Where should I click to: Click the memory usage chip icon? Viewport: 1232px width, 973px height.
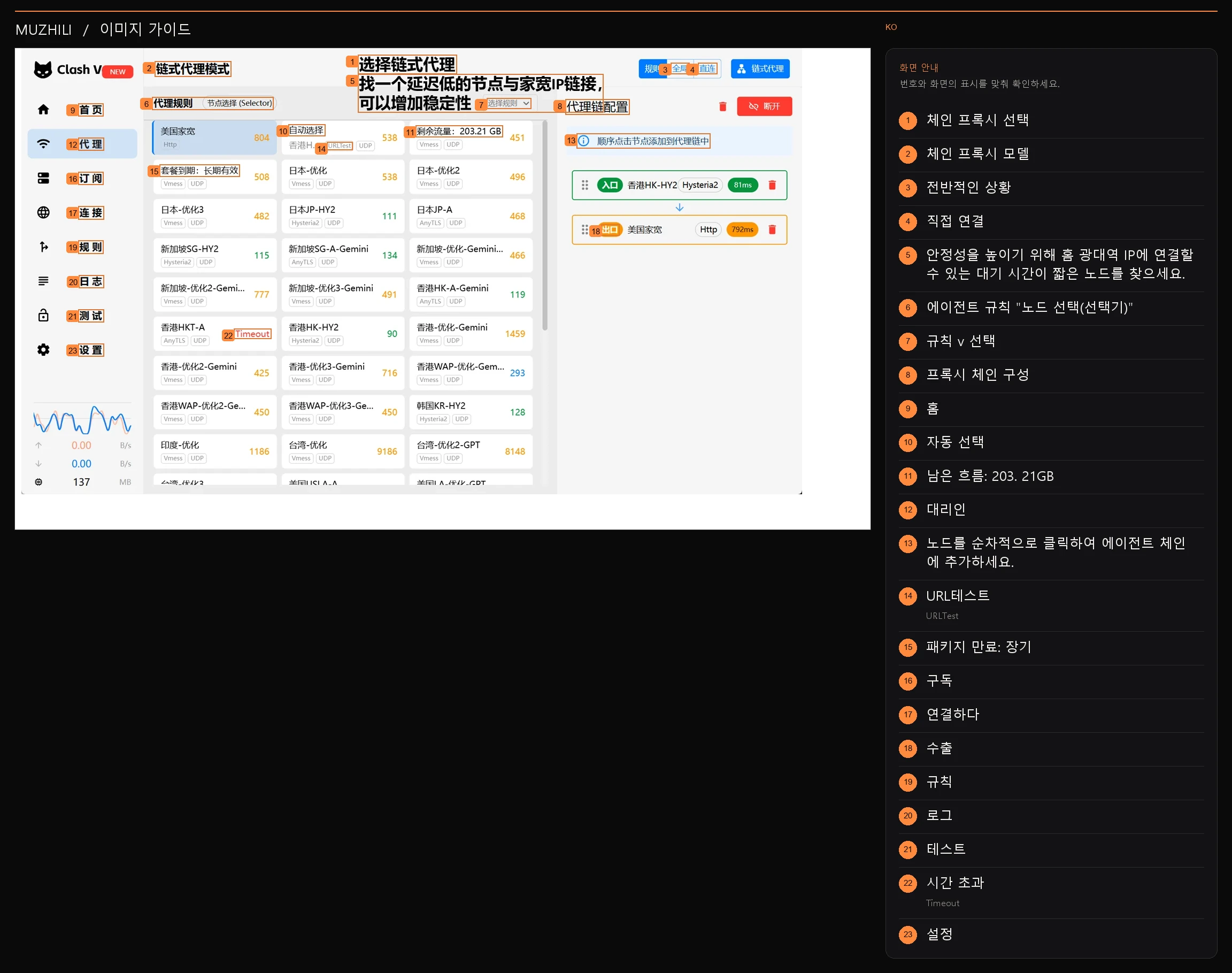click(38, 482)
